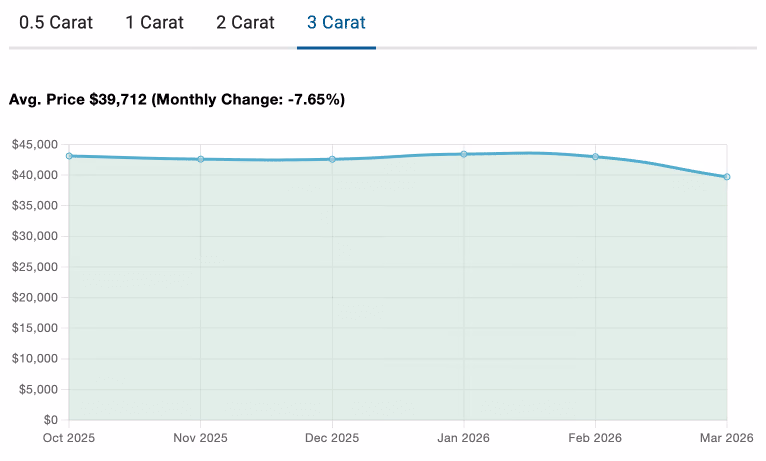766x461 pixels.
Task: Click the Dec 2025 data point
Action: pos(332,159)
